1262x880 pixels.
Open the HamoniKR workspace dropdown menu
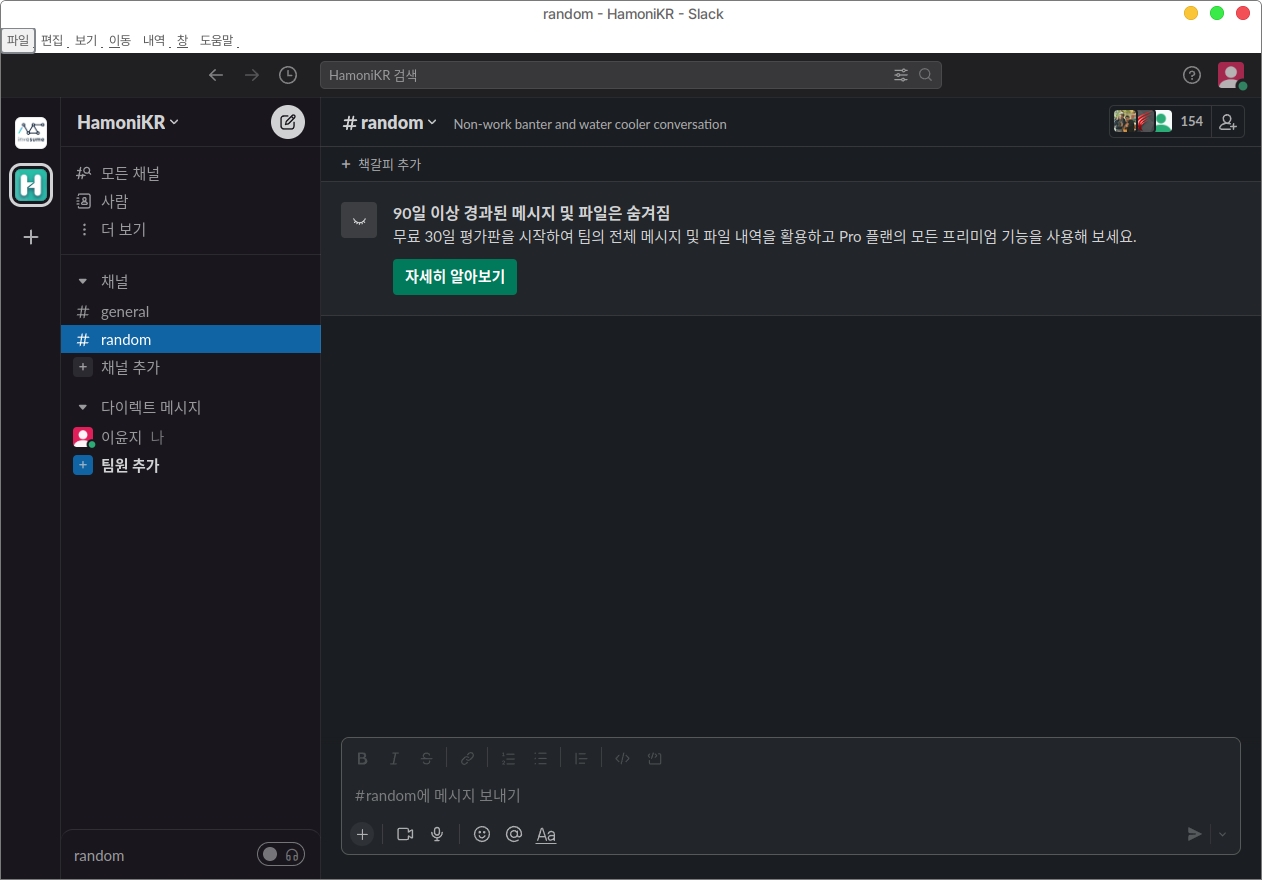pyautogui.click(x=128, y=122)
